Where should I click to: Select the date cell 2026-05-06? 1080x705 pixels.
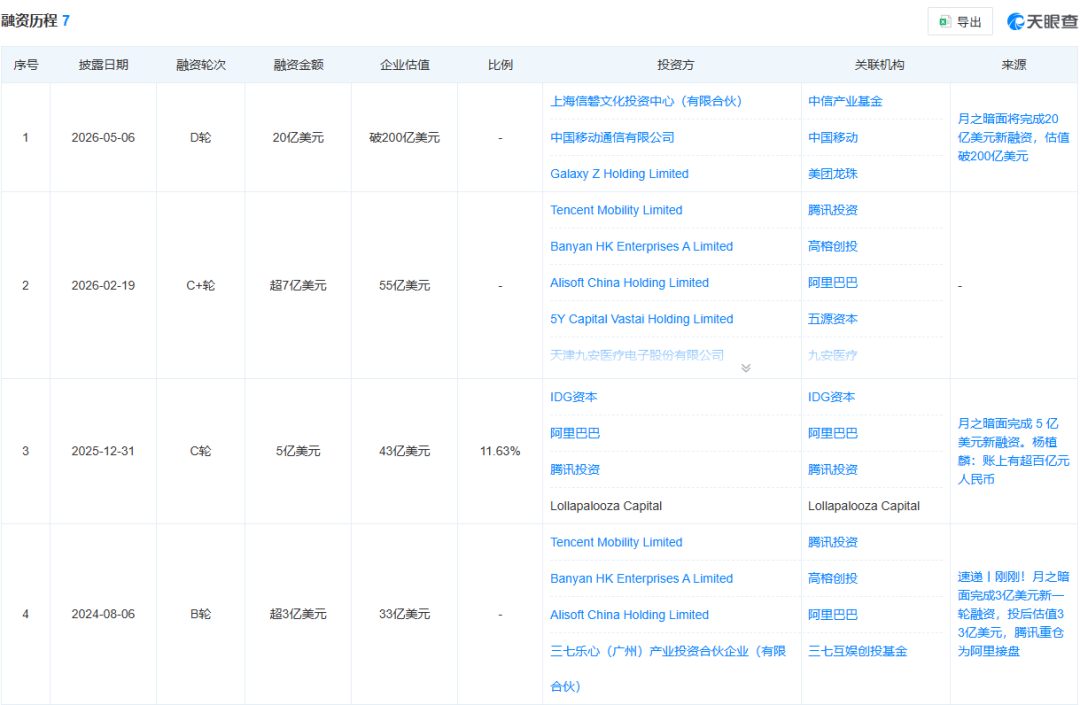point(103,138)
